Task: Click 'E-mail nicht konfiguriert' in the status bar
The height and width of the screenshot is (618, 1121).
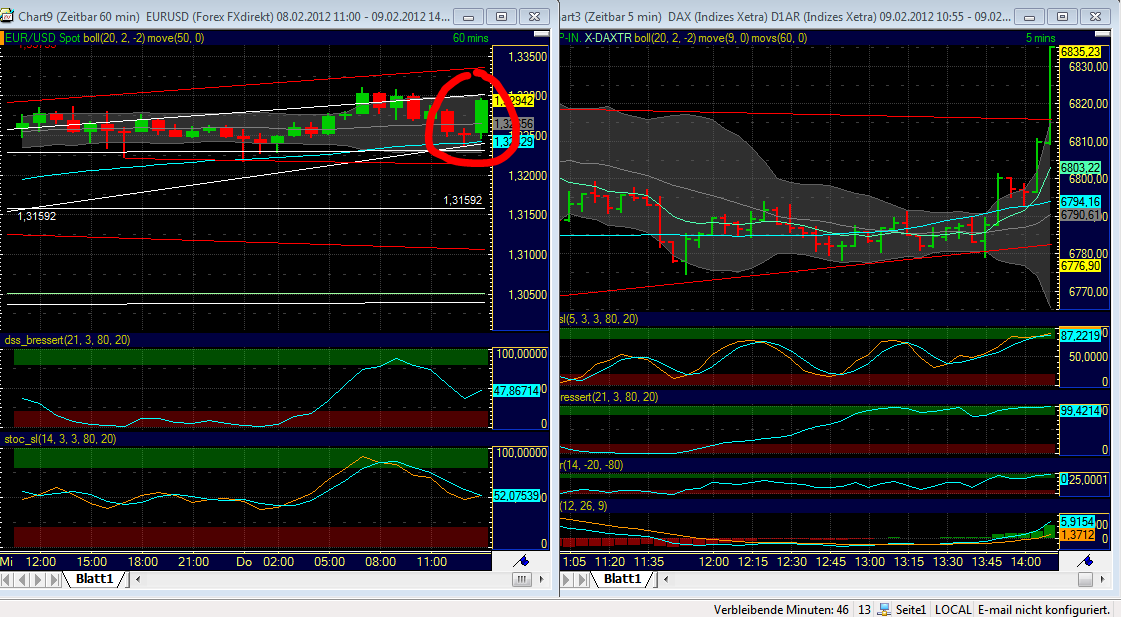Action: [1044, 608]
